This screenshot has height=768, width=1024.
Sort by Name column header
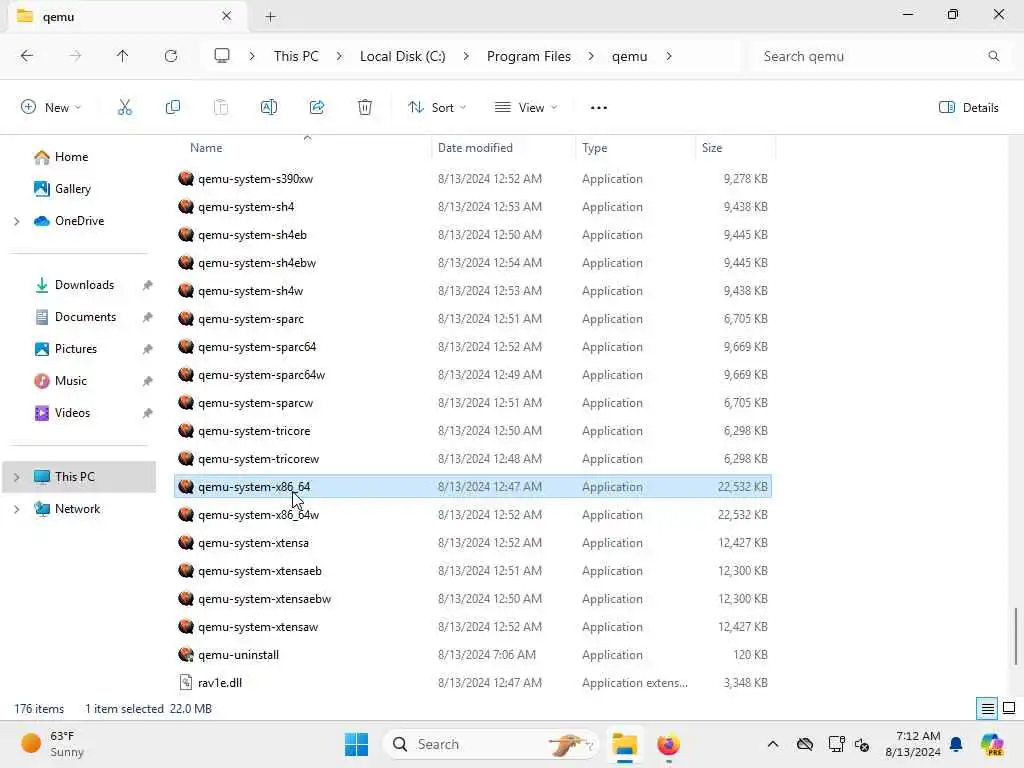[x=302, y=148]
